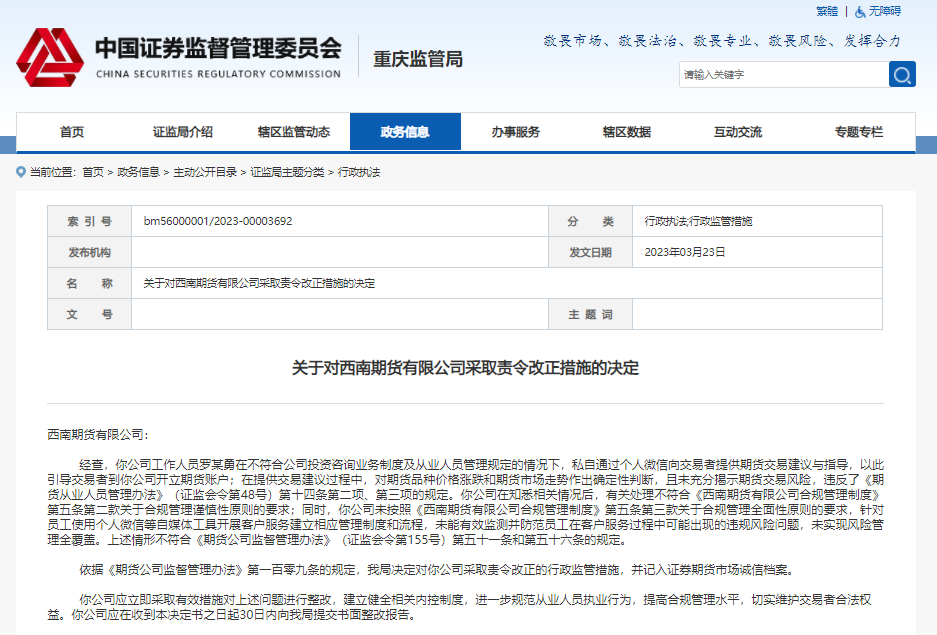Switch to Traditional Chinese via 繁體

[827, 11]
